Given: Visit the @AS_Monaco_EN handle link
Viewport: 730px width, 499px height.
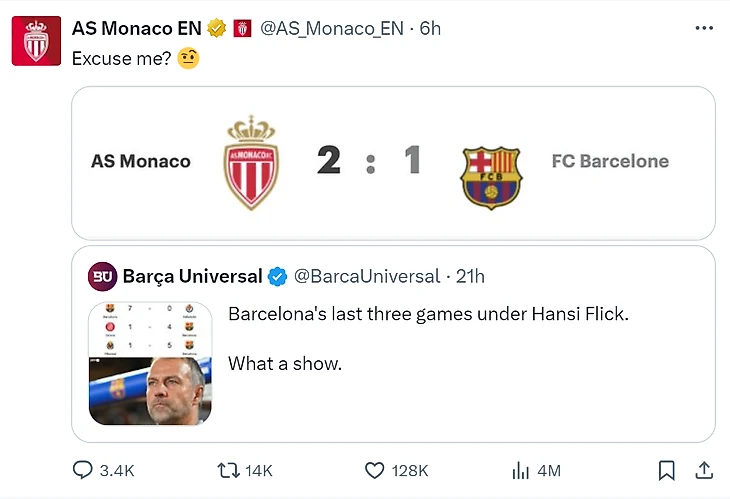Looking at the screenshot, I should pos(332,29).
